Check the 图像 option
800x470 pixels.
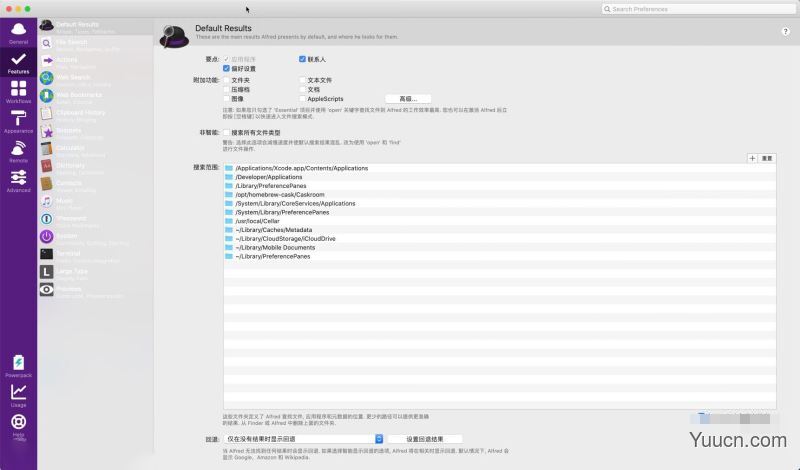226,98
